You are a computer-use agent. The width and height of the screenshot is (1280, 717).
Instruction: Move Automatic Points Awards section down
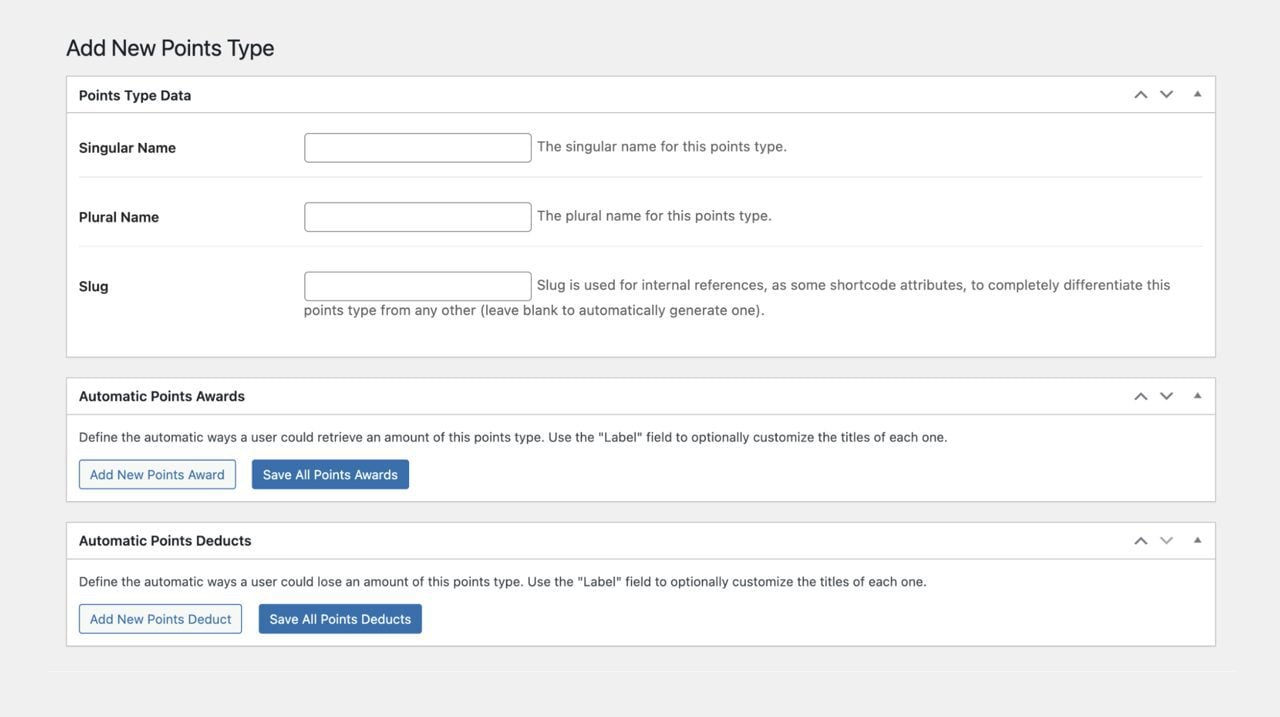[x=1163, y=394]
